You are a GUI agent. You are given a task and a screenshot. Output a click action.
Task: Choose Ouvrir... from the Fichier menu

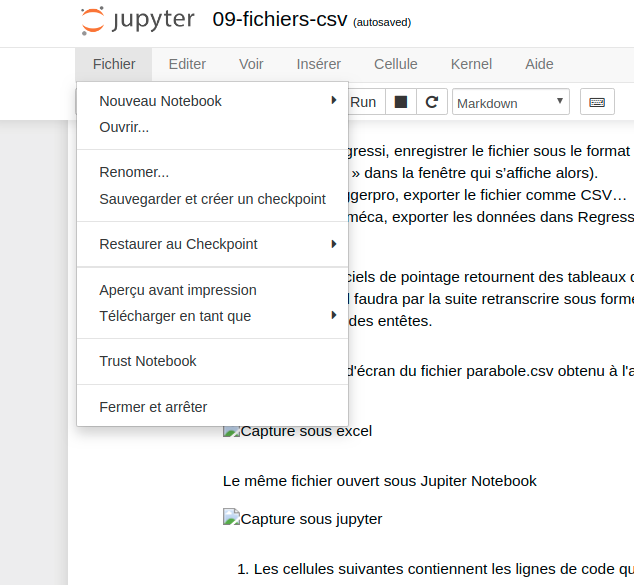tap(212, 127)
